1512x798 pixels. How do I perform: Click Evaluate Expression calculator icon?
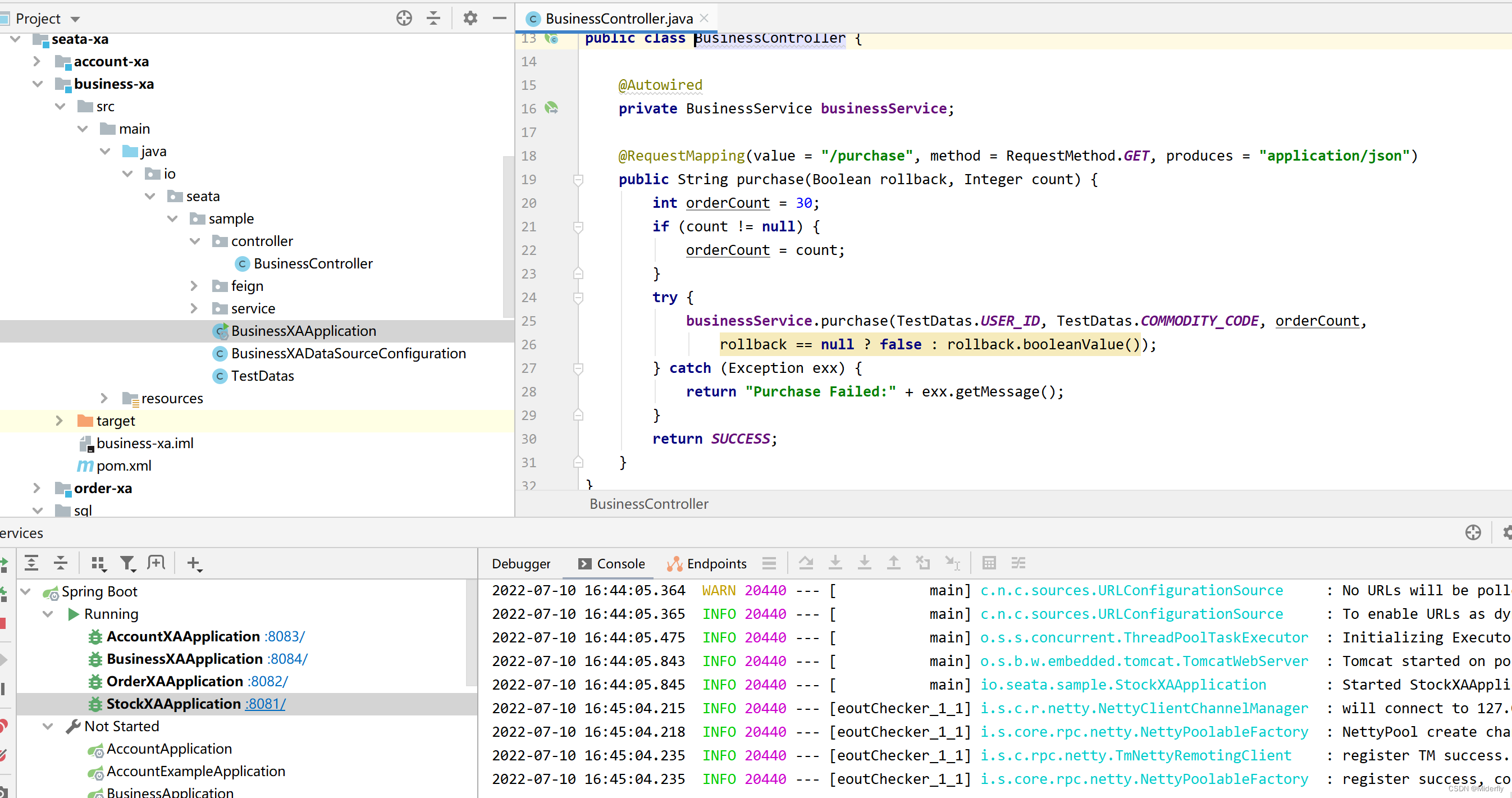point(989,563)
